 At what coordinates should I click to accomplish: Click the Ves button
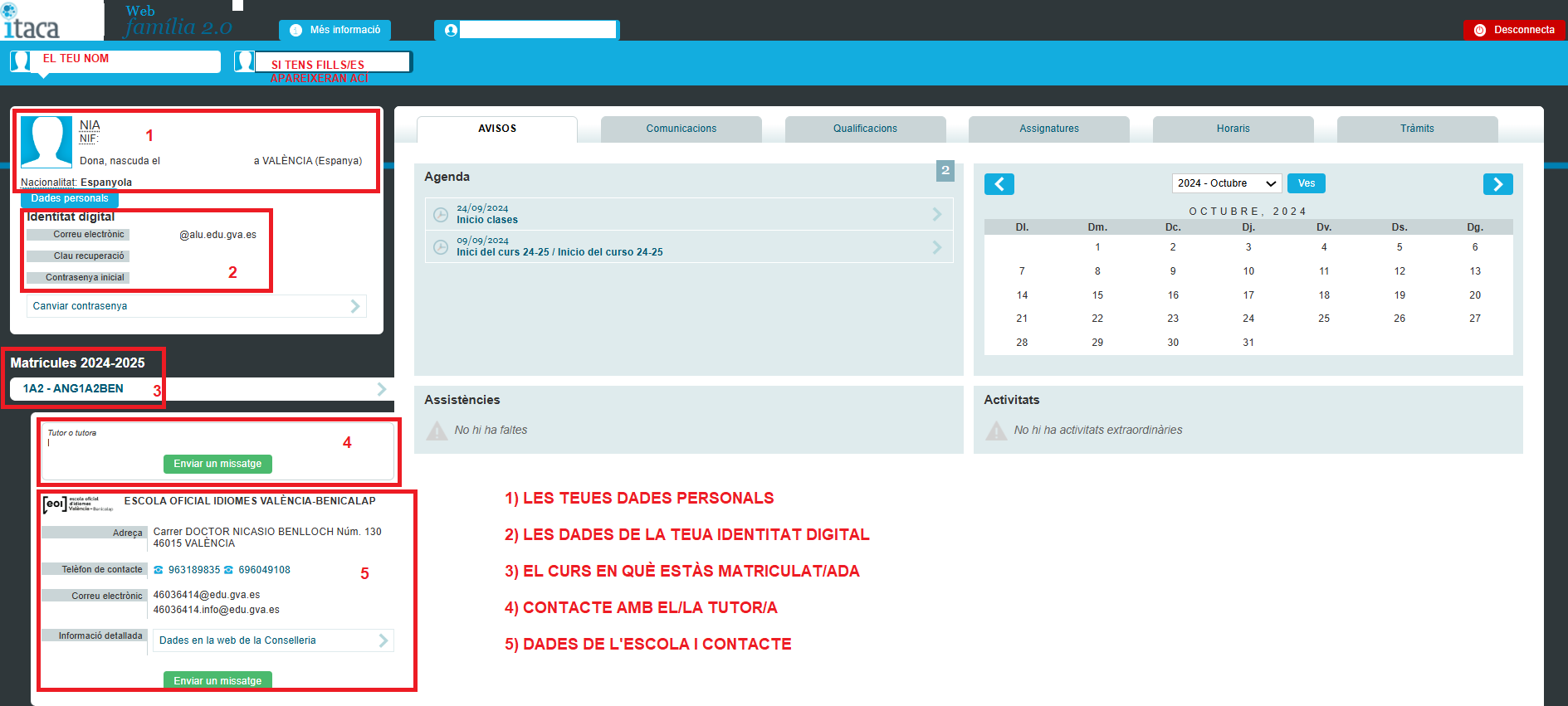1306,183
